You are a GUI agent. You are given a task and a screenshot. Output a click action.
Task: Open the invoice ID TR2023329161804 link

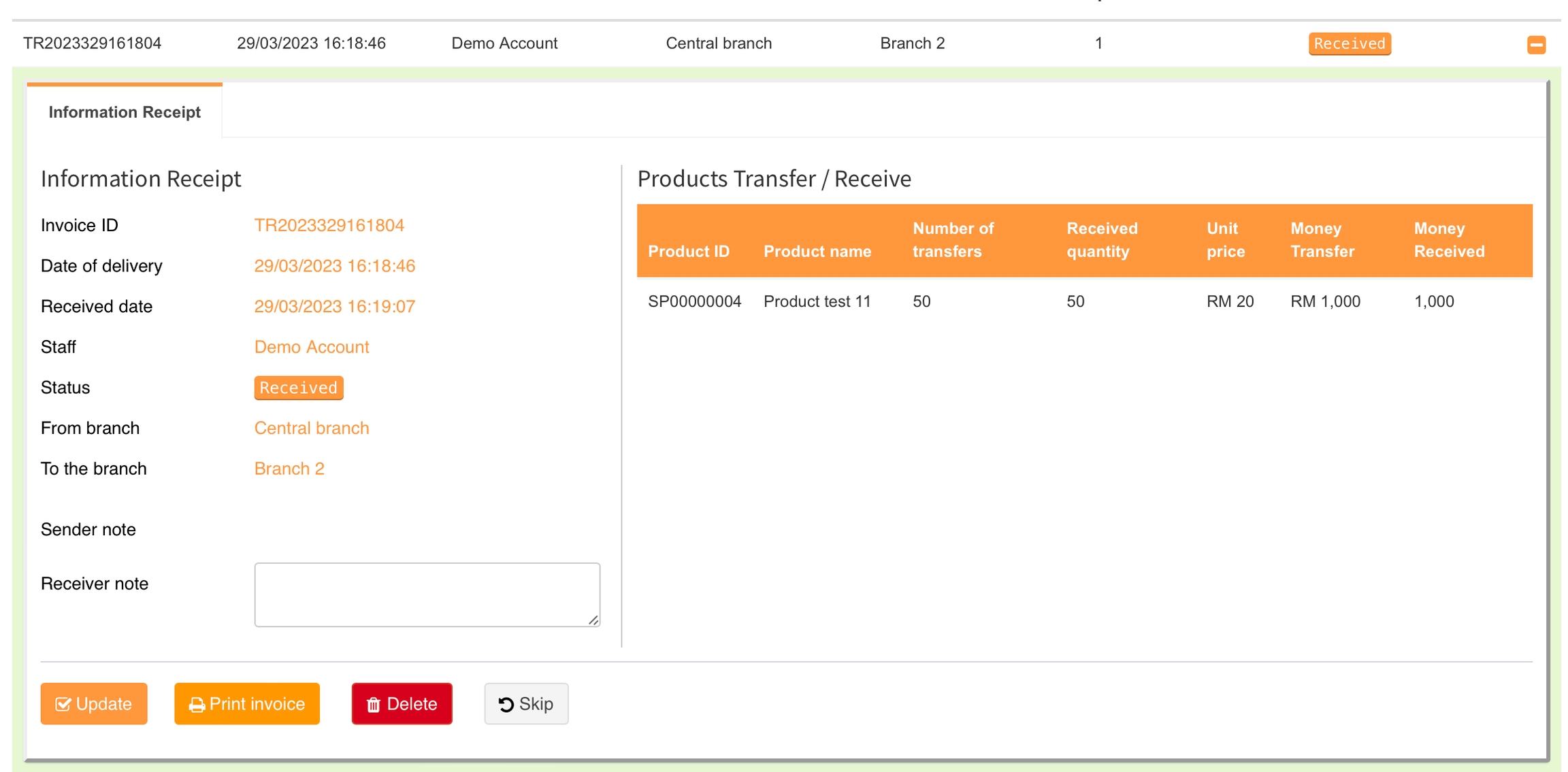(329, 225)
